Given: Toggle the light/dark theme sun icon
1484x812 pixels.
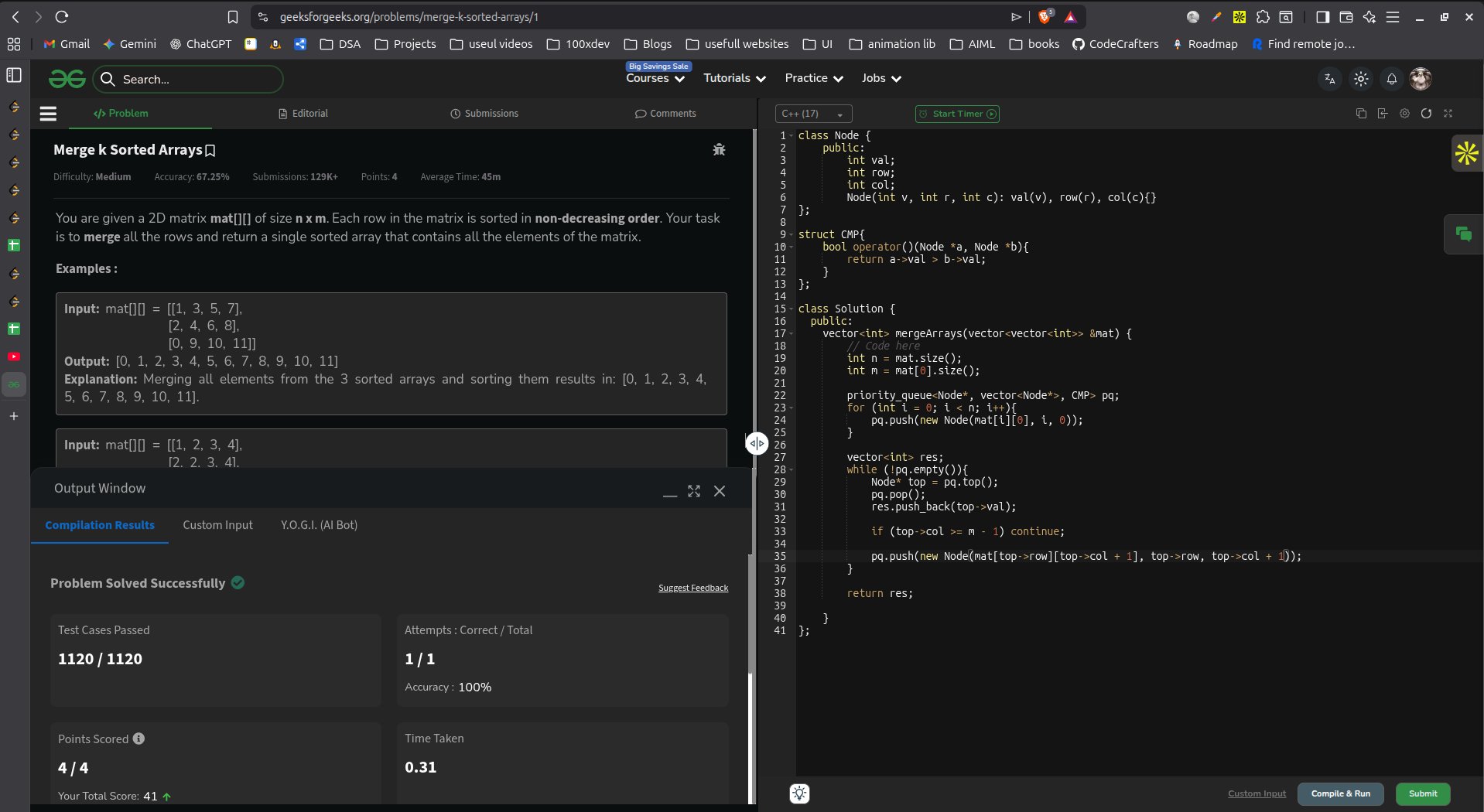Looking at the screenshot, I should [x=1361, y=79].
